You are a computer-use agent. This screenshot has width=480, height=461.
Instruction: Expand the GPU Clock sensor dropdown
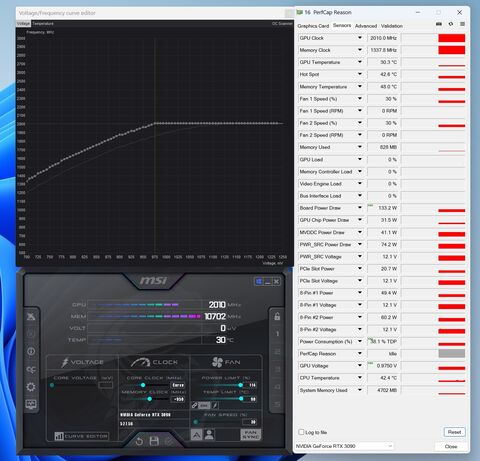[x=360, y=38]
